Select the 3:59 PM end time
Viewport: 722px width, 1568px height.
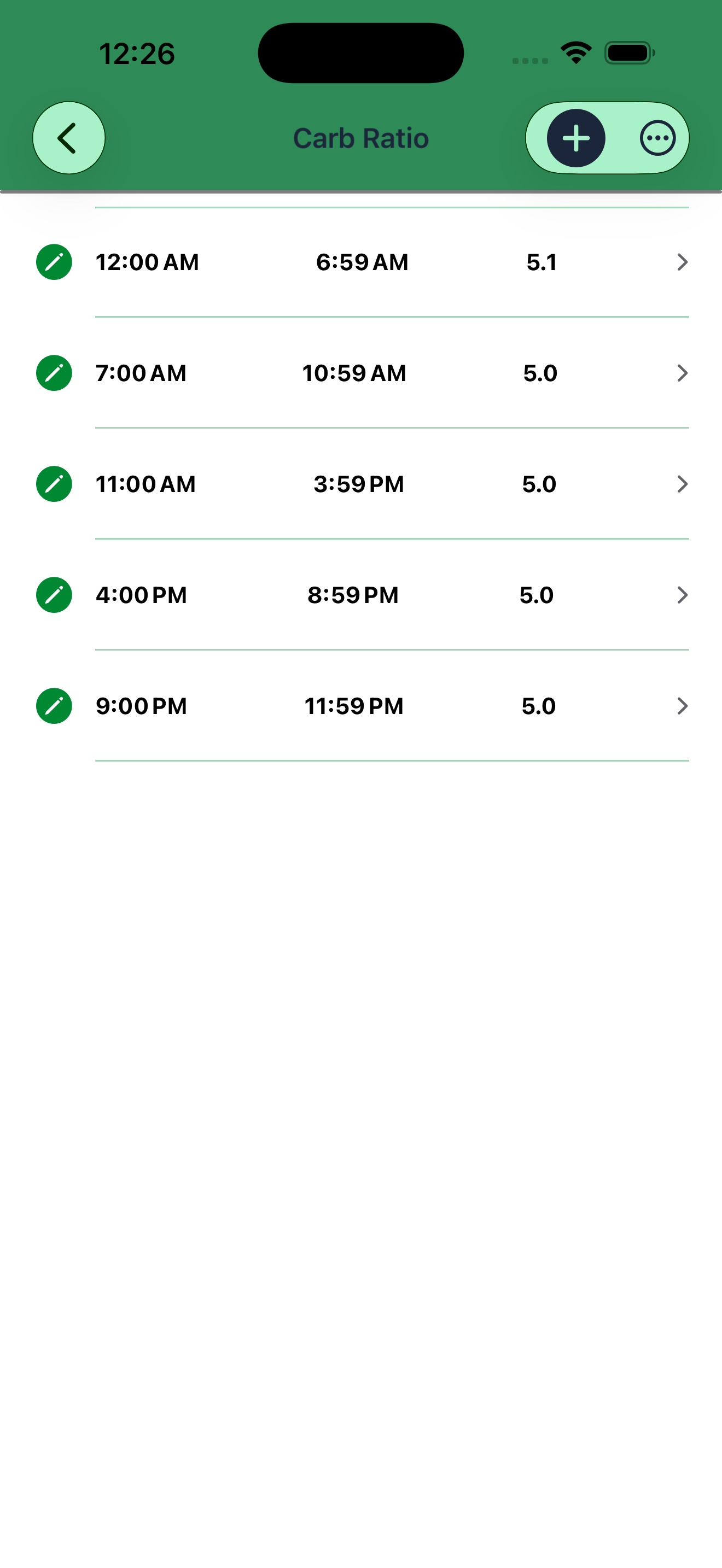coord(359,484)
